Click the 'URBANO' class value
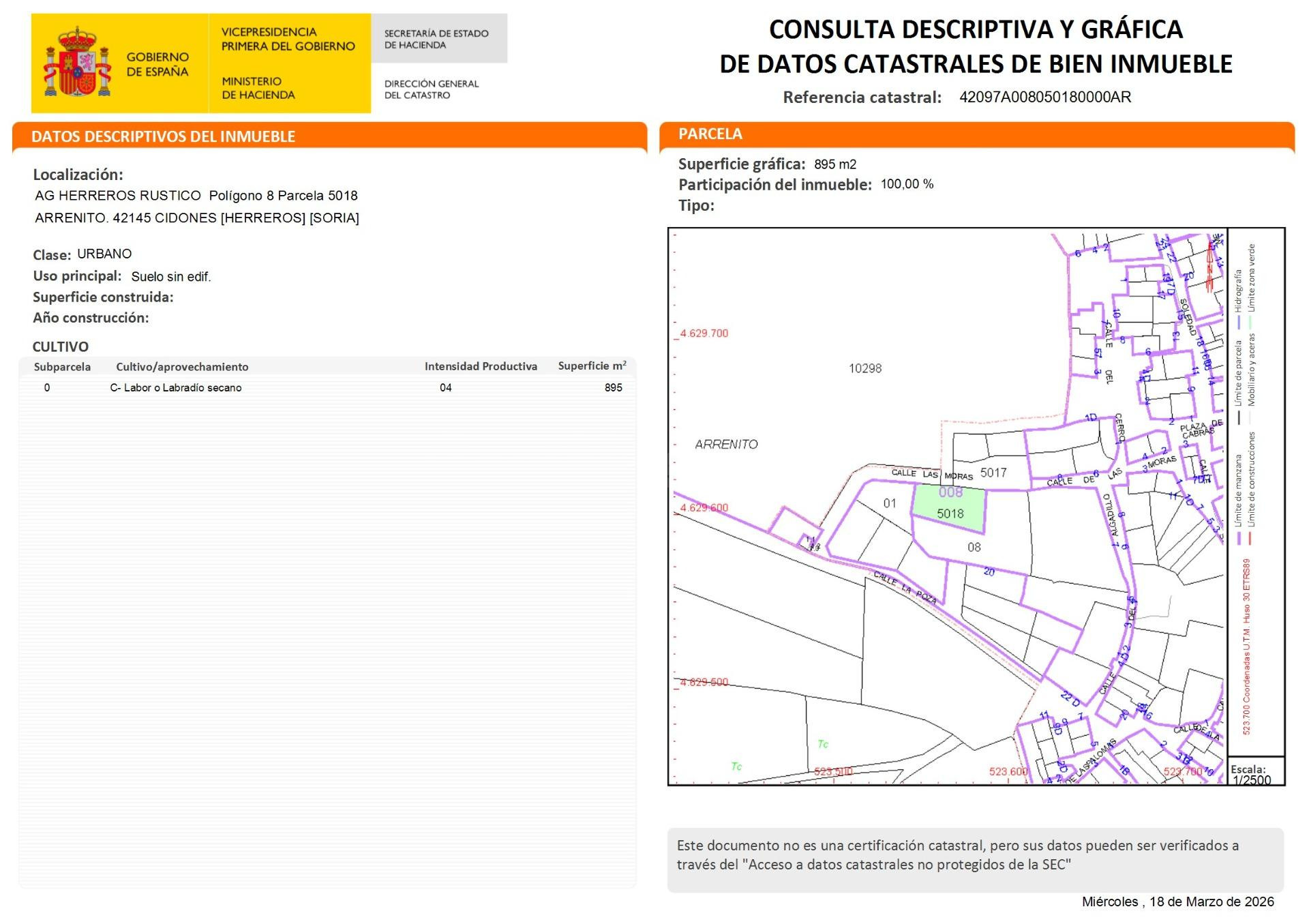 104,254
